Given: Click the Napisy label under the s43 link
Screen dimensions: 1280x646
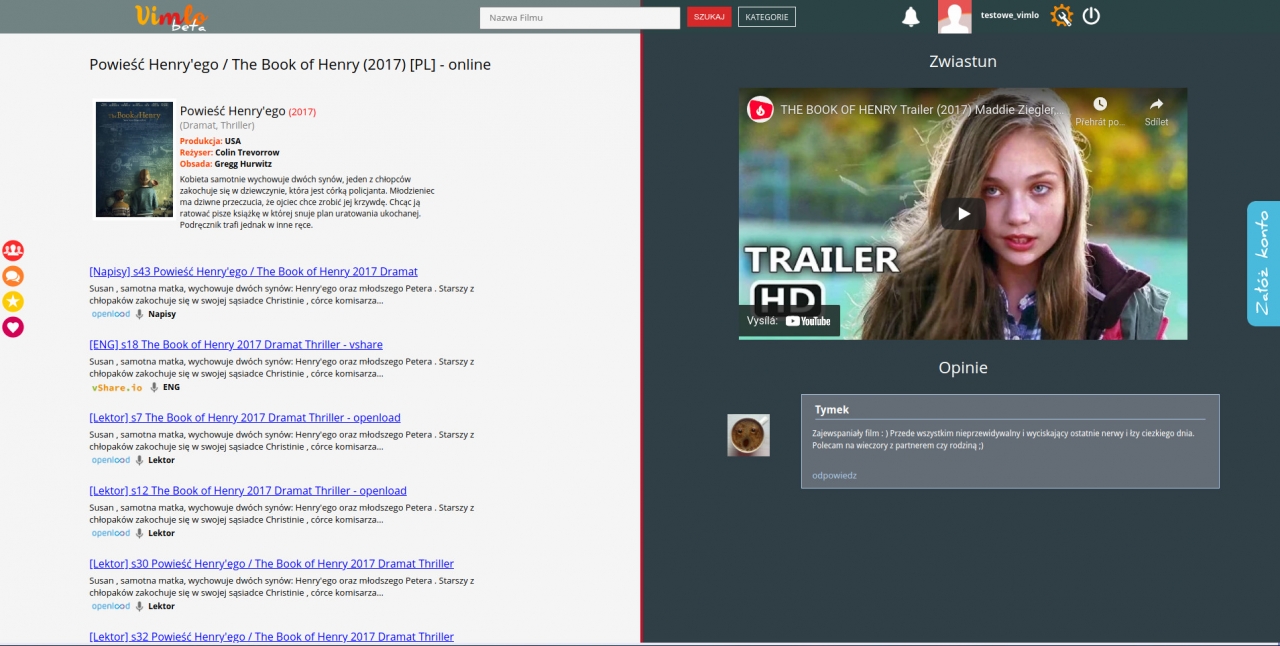Looking at the screenshot, I should (162, 314).
